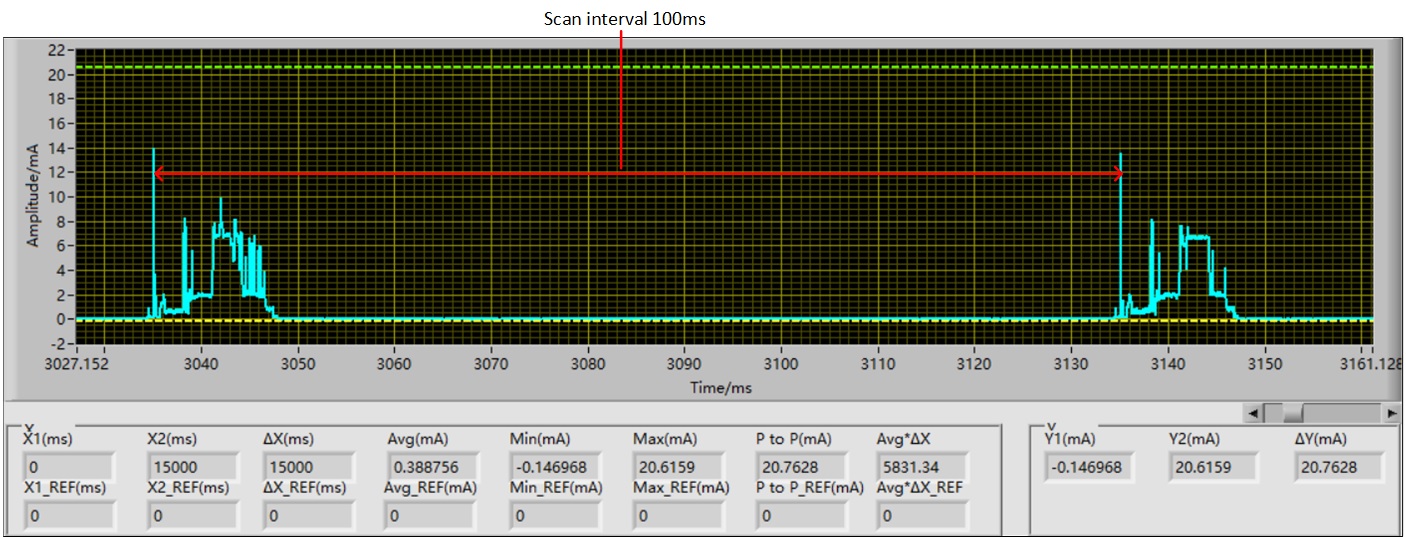Click the Y1(mA) value field

(x=1089, y=466)
